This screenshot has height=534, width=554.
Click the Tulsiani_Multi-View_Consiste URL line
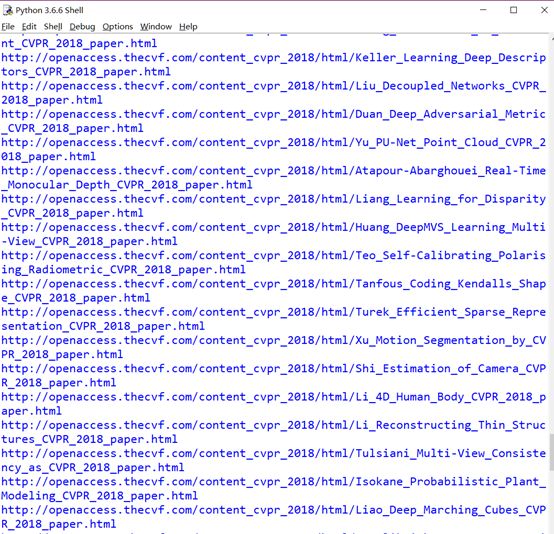pos(273,453)
